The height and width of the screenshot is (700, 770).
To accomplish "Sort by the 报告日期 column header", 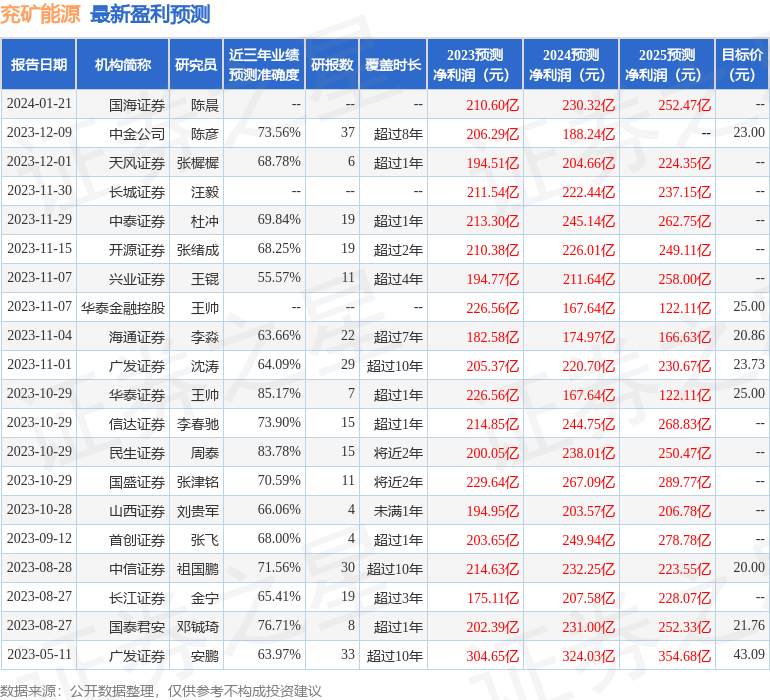I will tap(38, 65).
